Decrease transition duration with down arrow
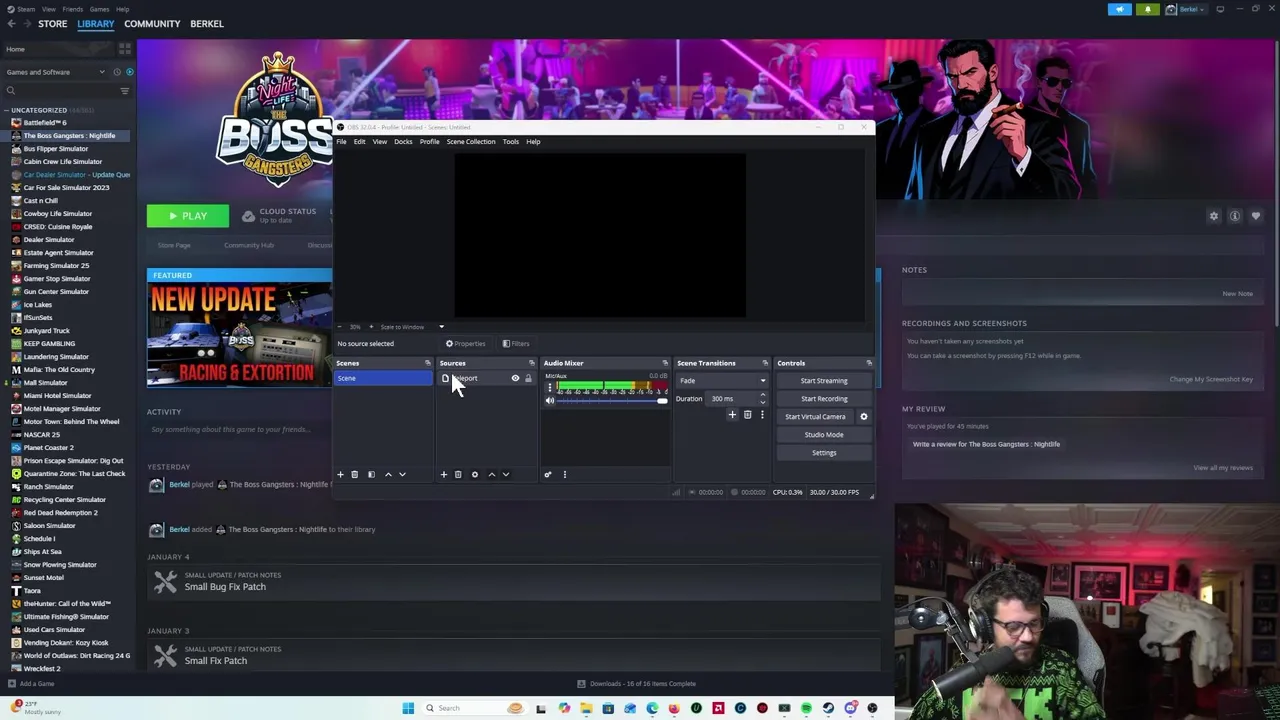The height and width of the screenshot is (720, 1280). tap(762, 402)
